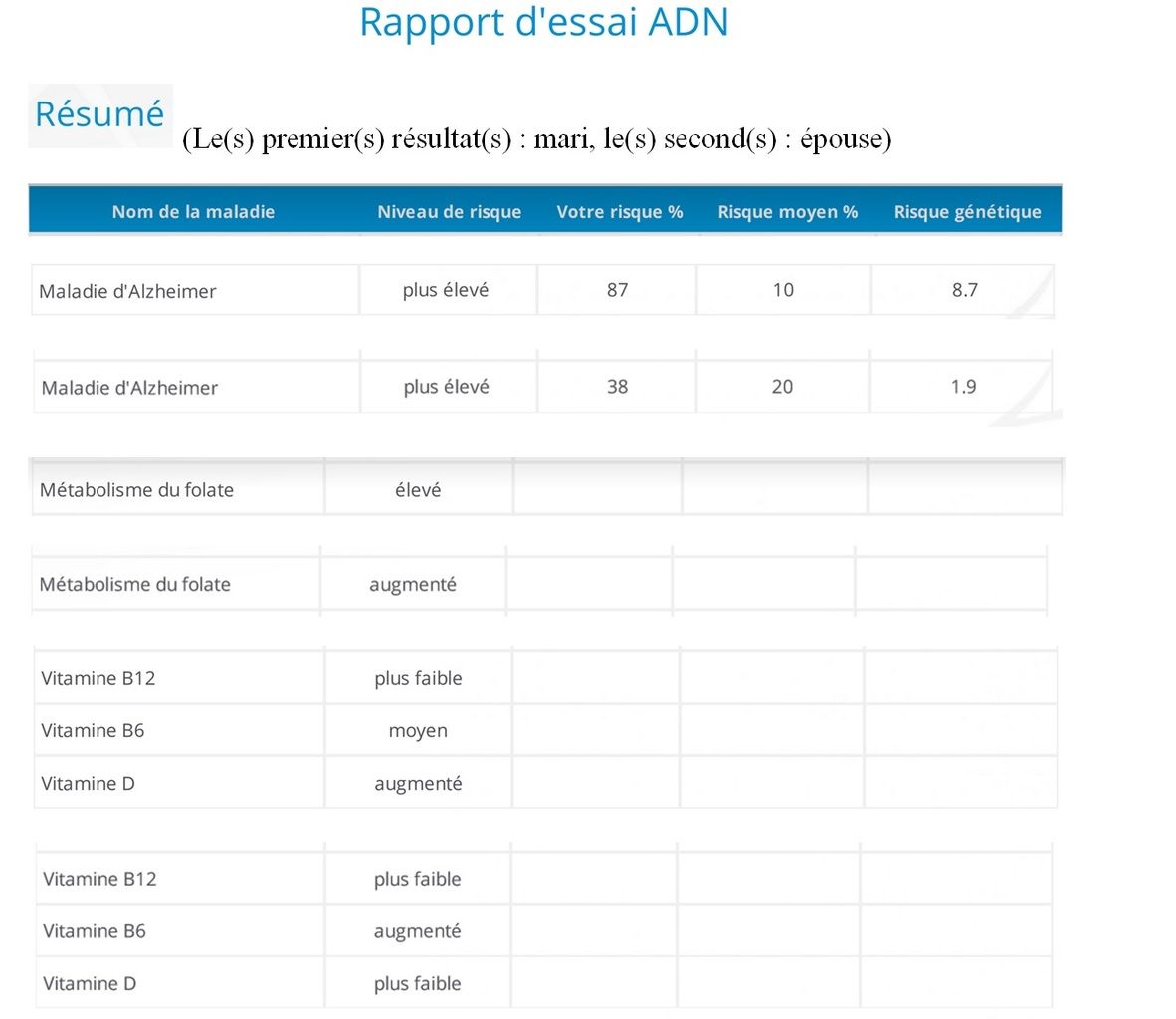Viewport: 1176px width, 1019px height.
Task: Click 'plus faible' for husband's Vitamine B12
Action: pos(419,678)
